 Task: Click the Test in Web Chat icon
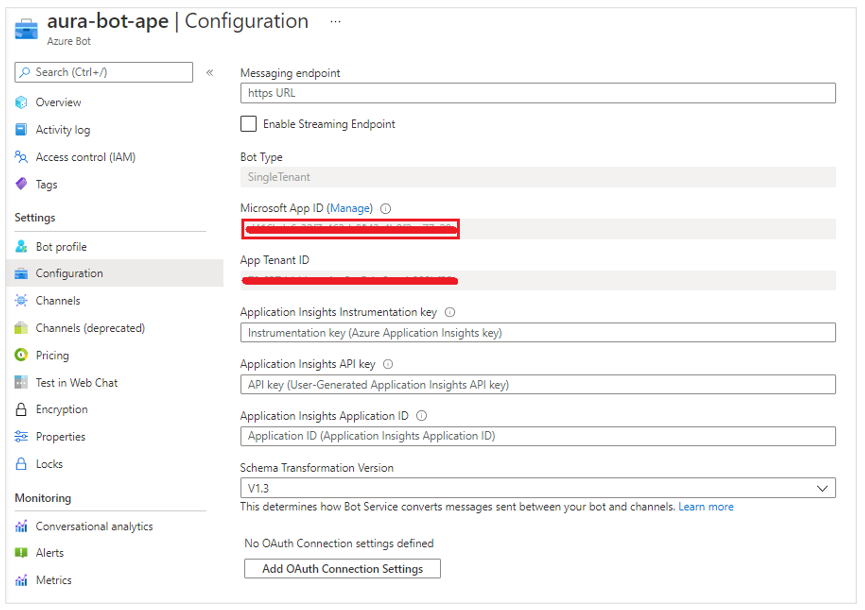pos(21,382)
